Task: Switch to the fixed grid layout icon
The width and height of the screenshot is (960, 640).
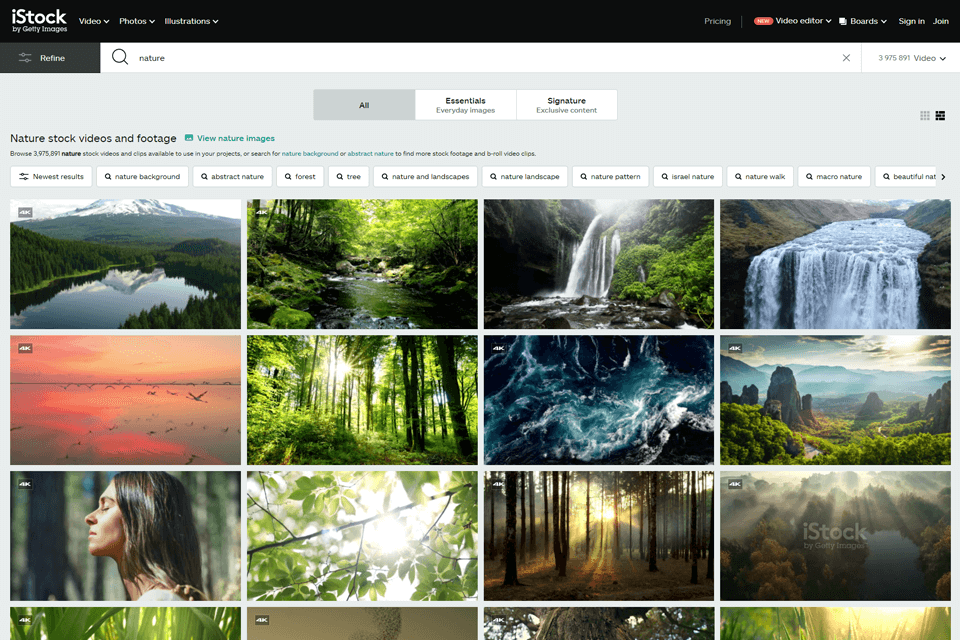Action: coord(924,116)
